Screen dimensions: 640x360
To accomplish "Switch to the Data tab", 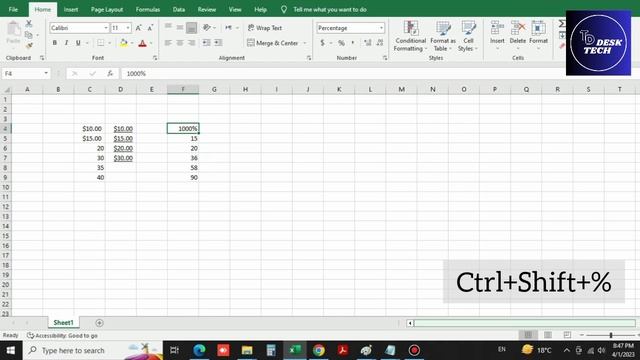I will (178, 9).
